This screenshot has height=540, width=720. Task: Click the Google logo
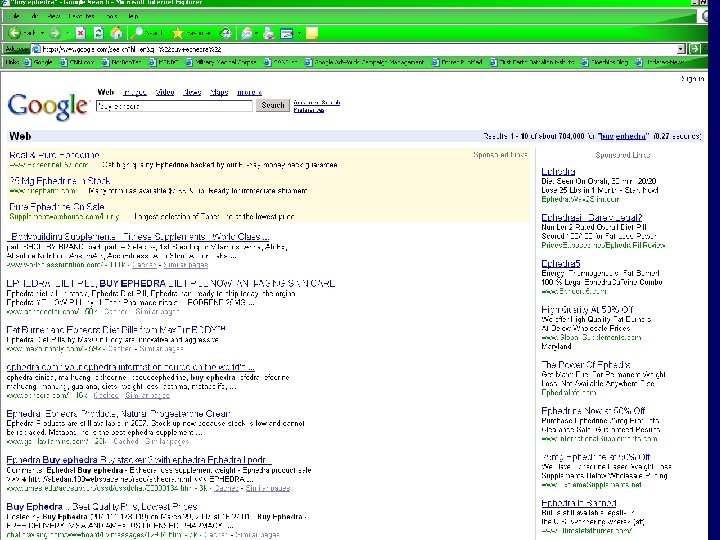tap(47, 107)
